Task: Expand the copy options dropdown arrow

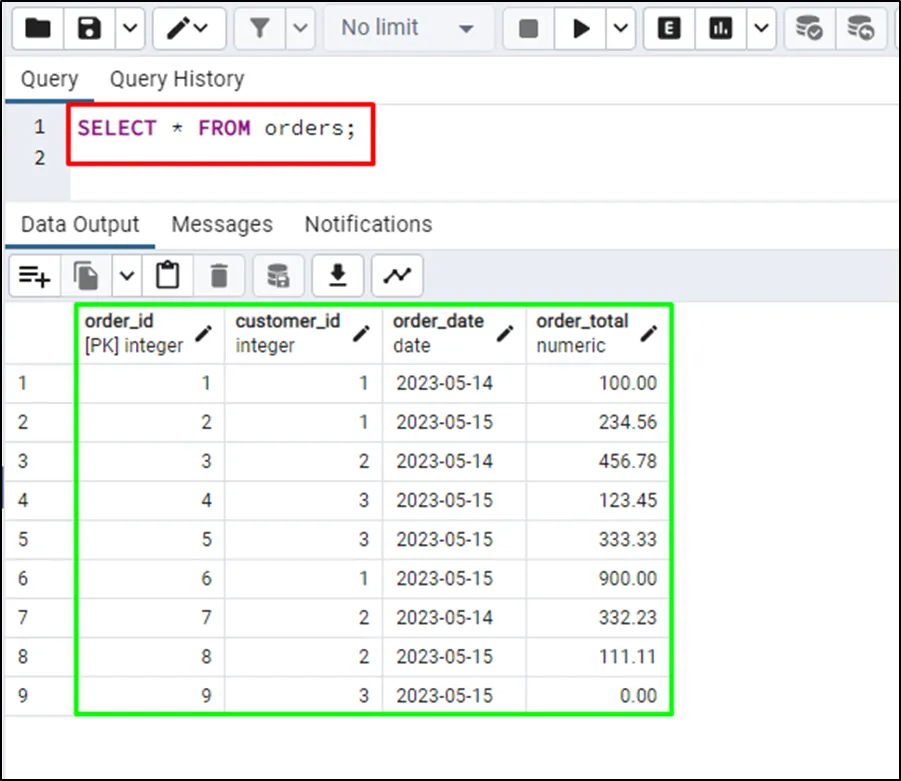Action: coord(127,275)
